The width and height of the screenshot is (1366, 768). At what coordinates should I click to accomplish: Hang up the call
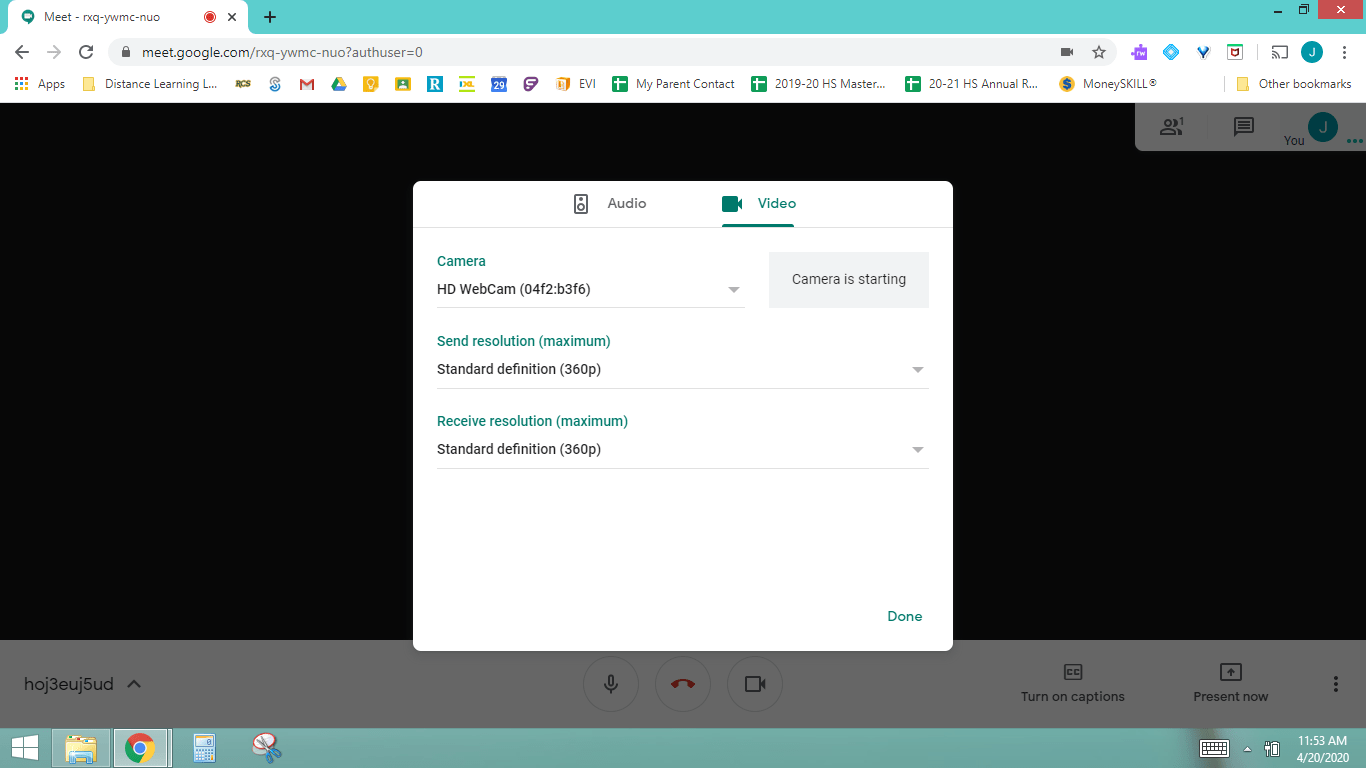(683, 684)
